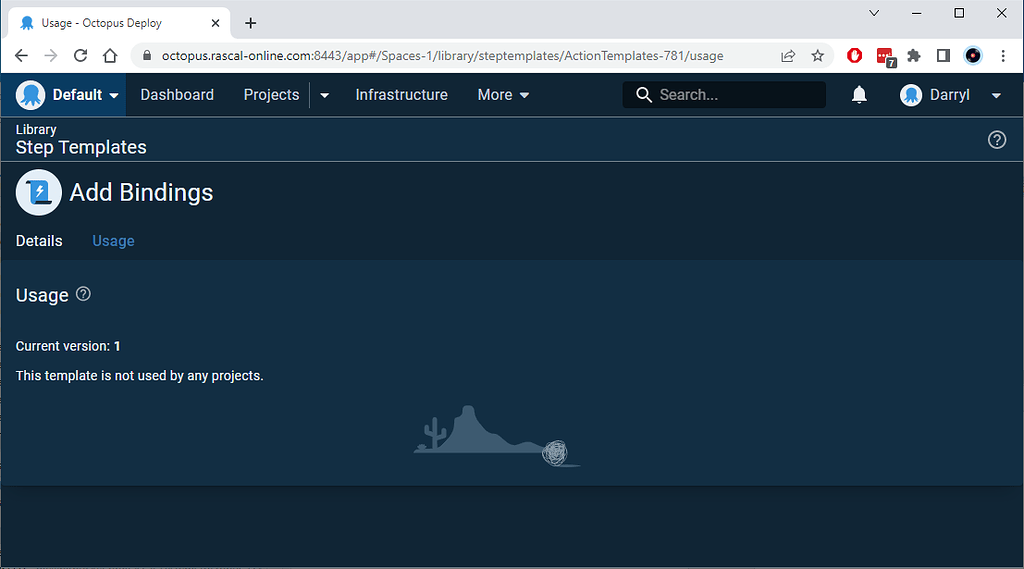The height and width of the screenshot is (569, 1024).
Task: Bookmark this page with the star icon
Action: pyautogui.click(x=818, y=56)
